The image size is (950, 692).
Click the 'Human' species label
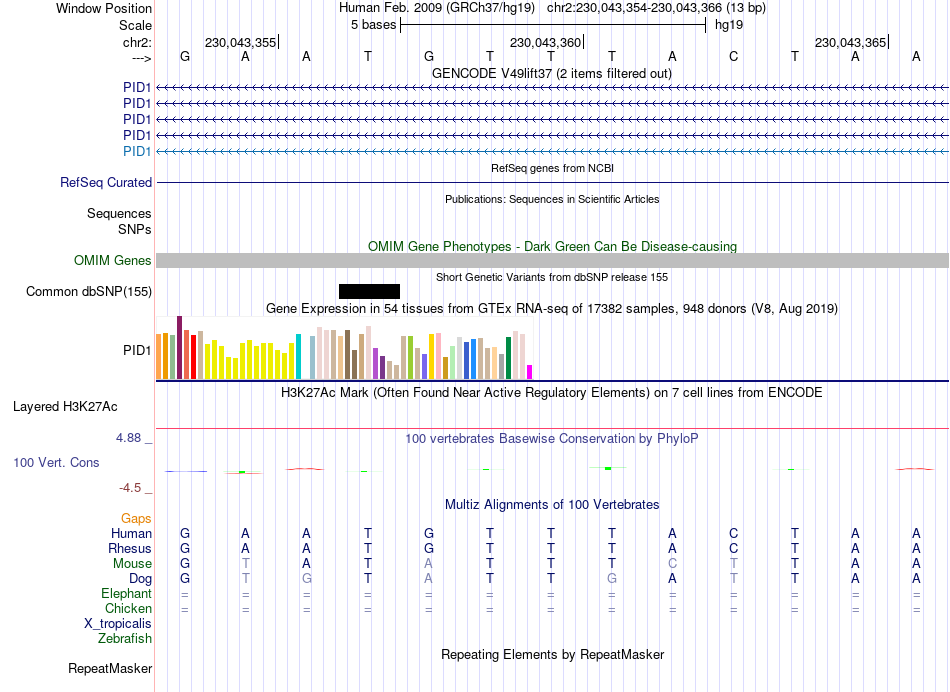pyautogui.click(x=131, y=533)
